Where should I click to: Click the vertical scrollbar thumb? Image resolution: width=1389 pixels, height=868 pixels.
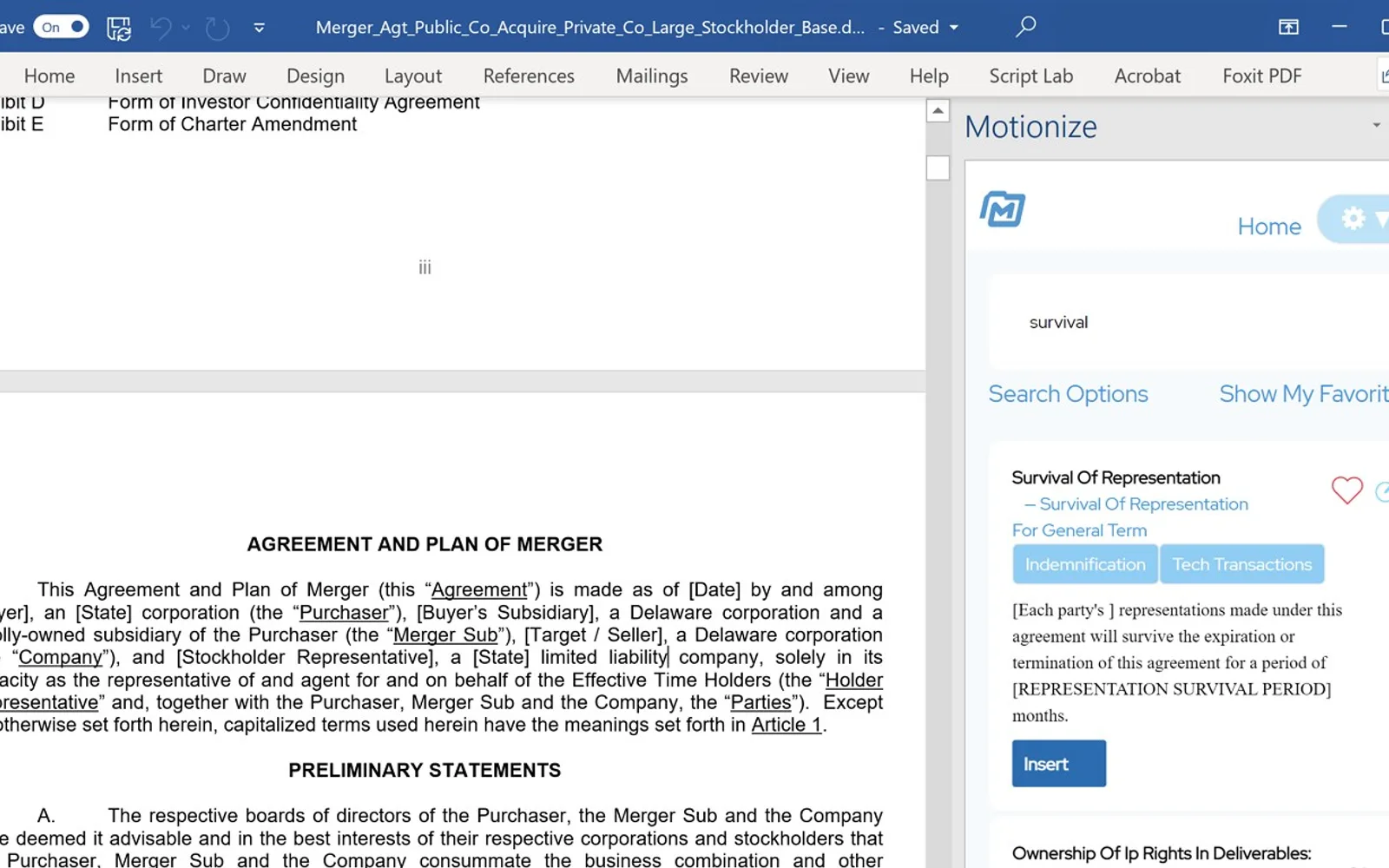[x=938, y=168]
